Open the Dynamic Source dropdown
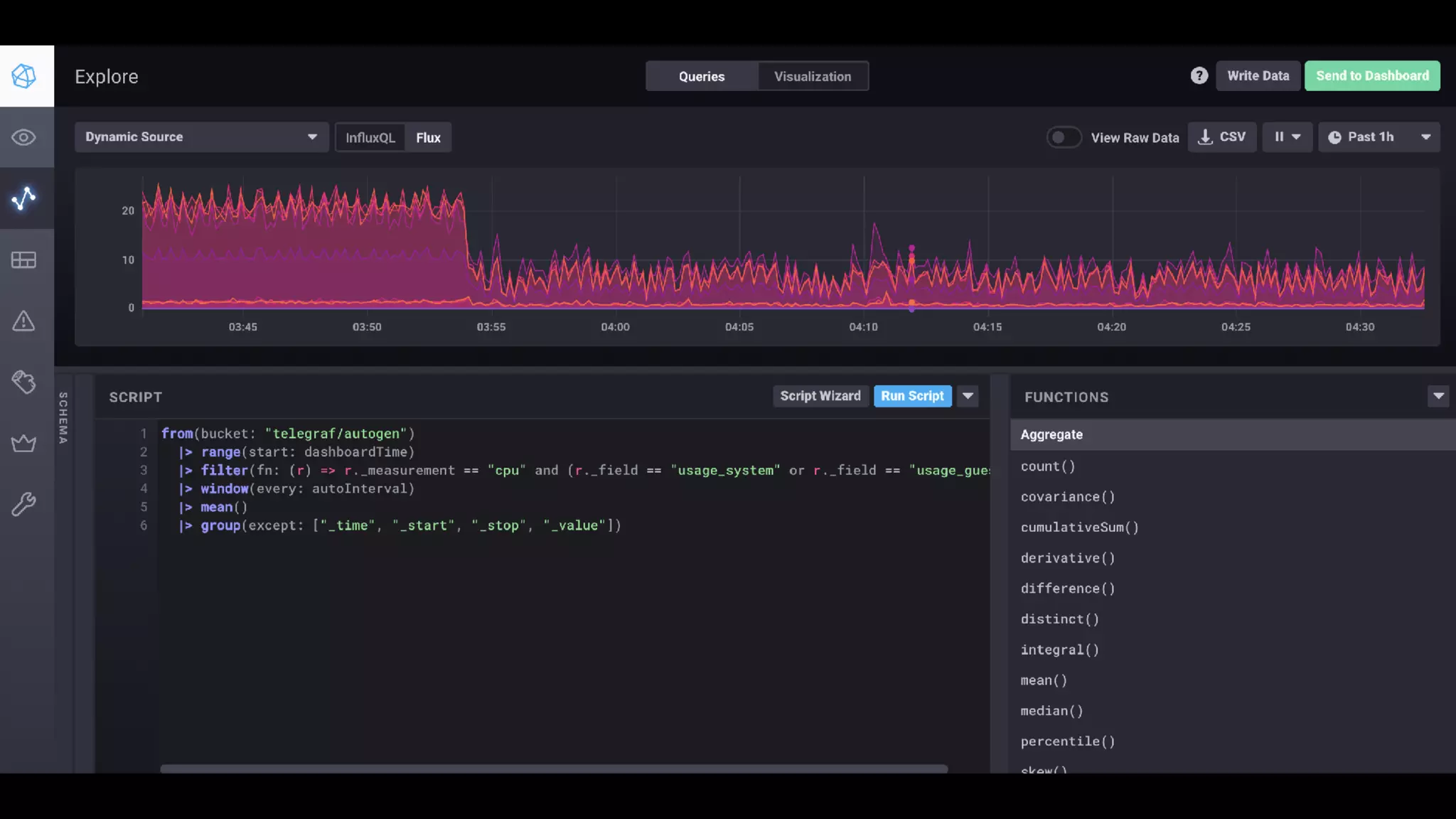The image size is (1456, 819). 201,137
